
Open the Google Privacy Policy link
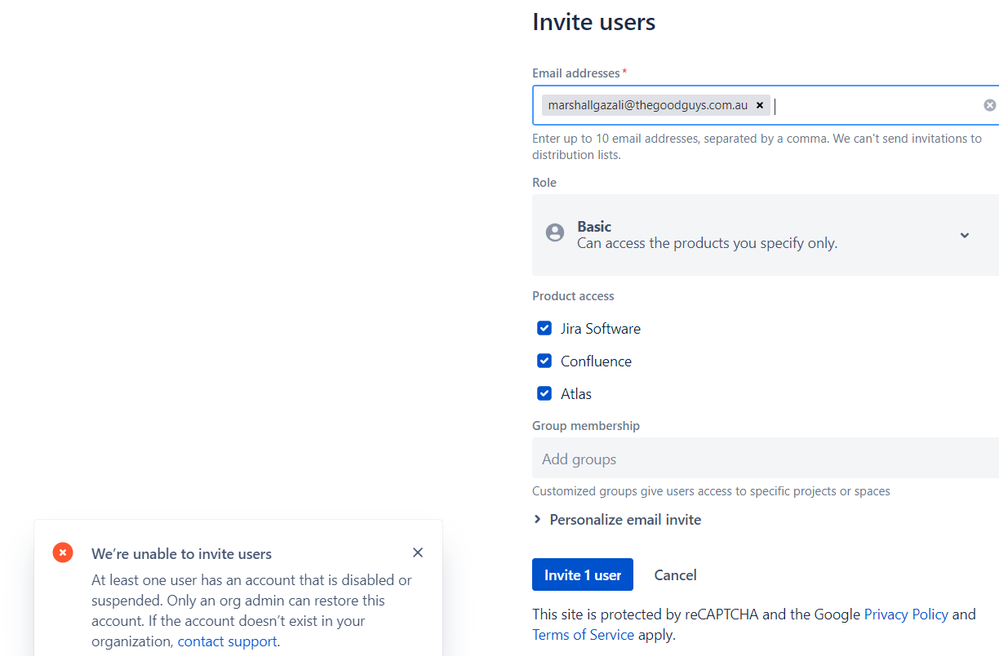(906, 615)
